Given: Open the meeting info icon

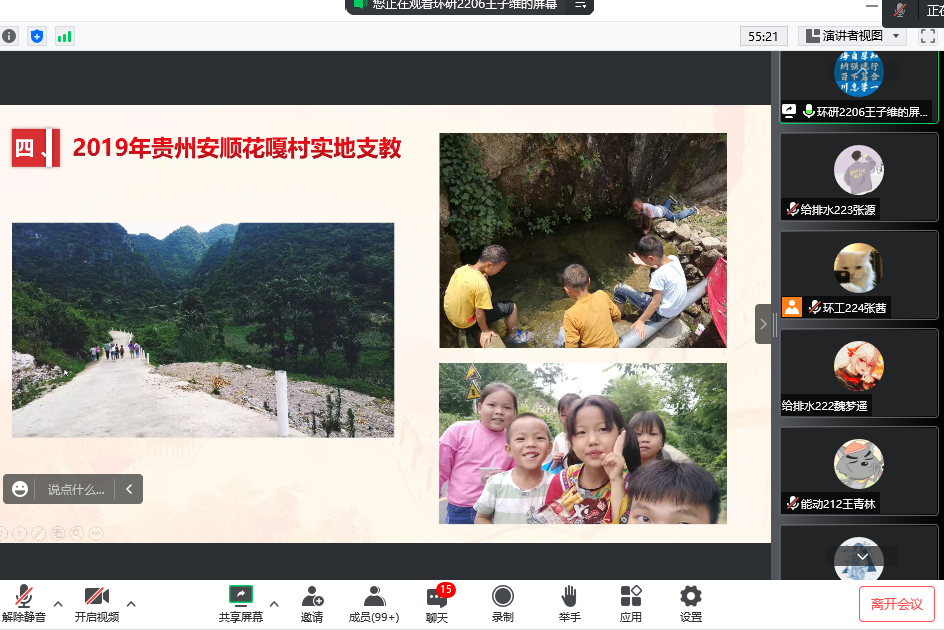Looking at the screenshot, I should coord(9,36).
